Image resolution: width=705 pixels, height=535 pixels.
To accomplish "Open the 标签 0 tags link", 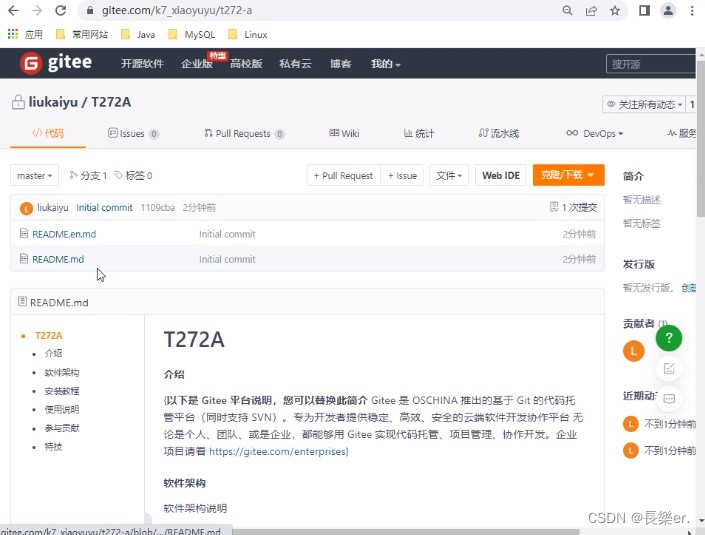I will [x=133, y=175].
